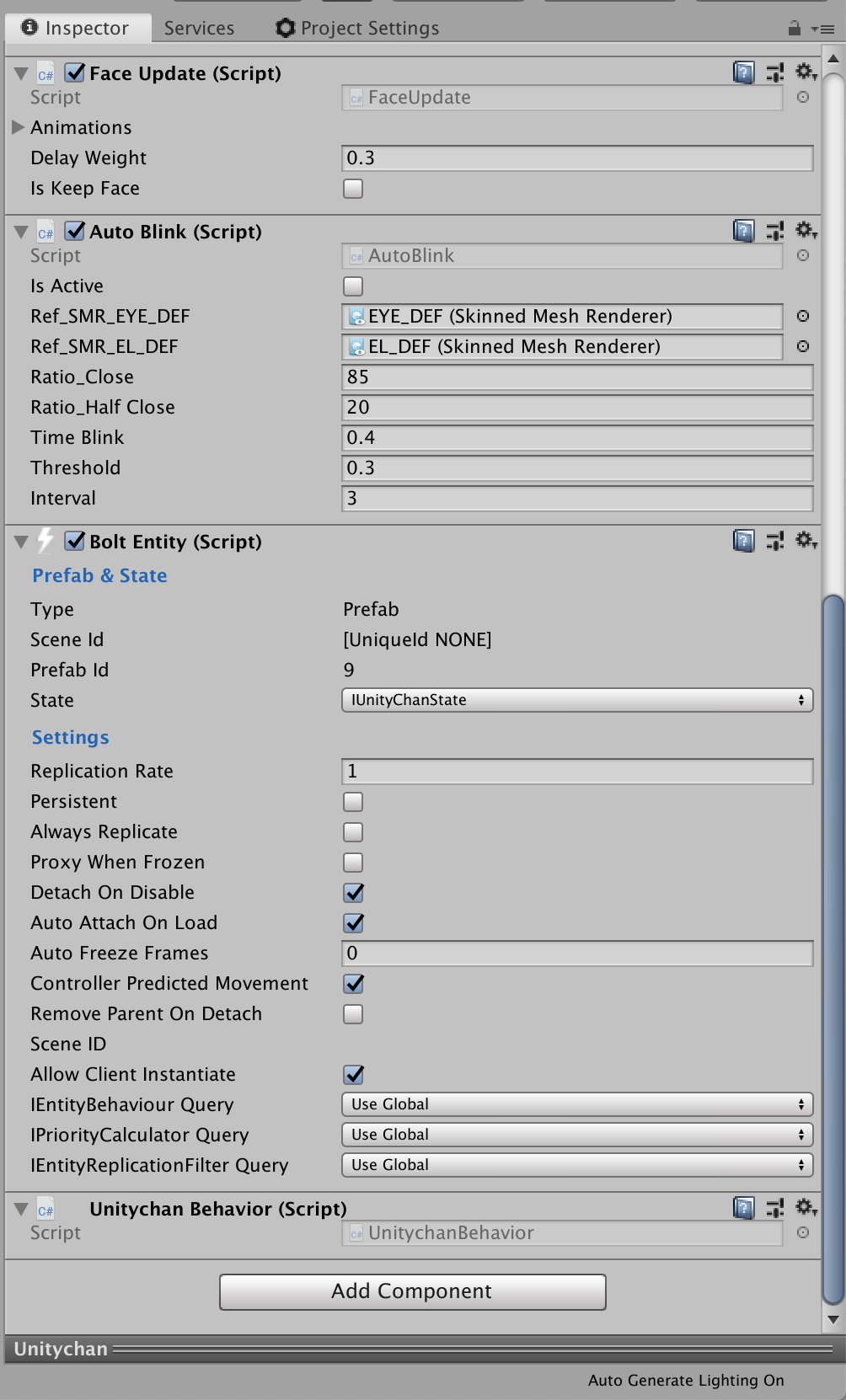The height and width of the screenshot is (1400, 846).
Task: Disable the Bolt Entity component checkbox
Action: coord(75,541)
